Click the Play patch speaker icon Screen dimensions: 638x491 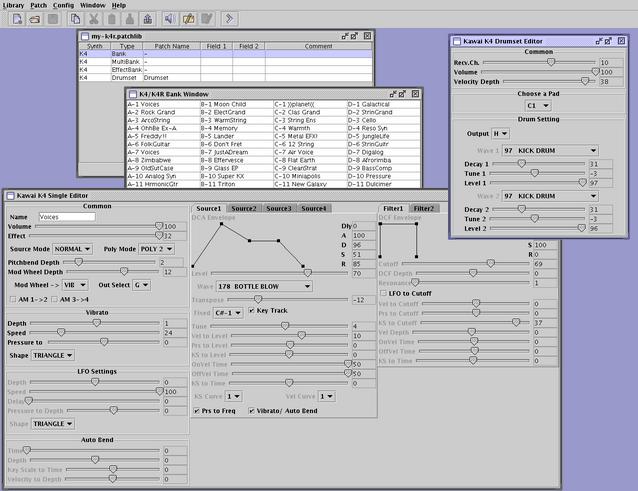(170, 19)
